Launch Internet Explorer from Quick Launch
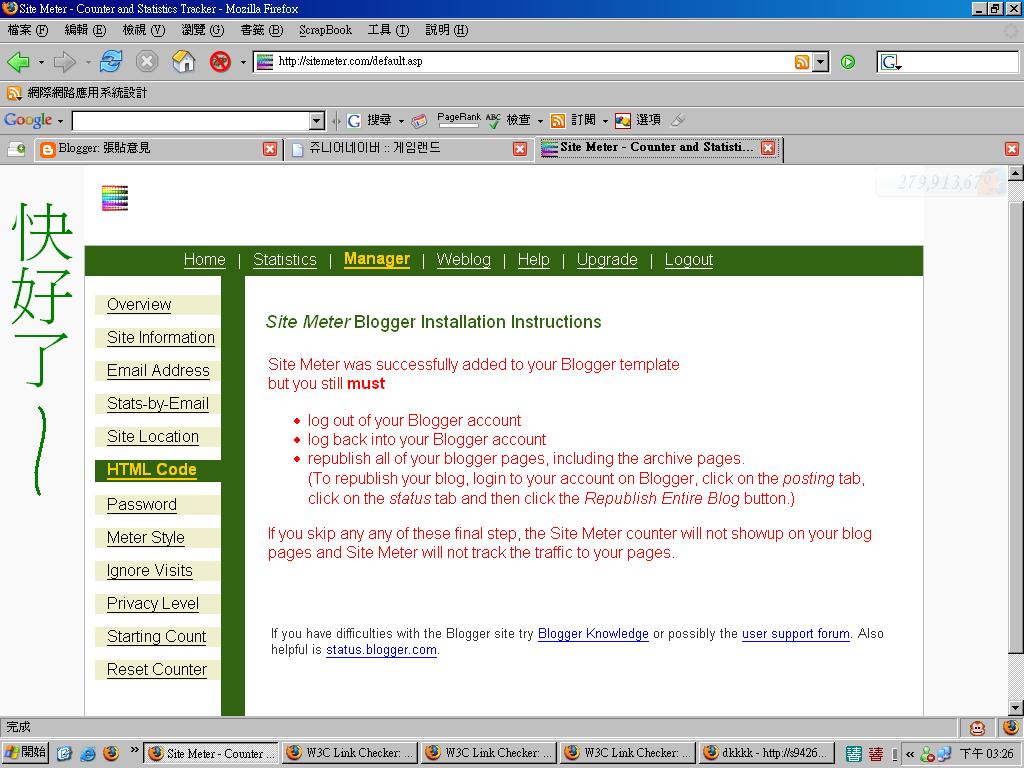 [88, 754]
